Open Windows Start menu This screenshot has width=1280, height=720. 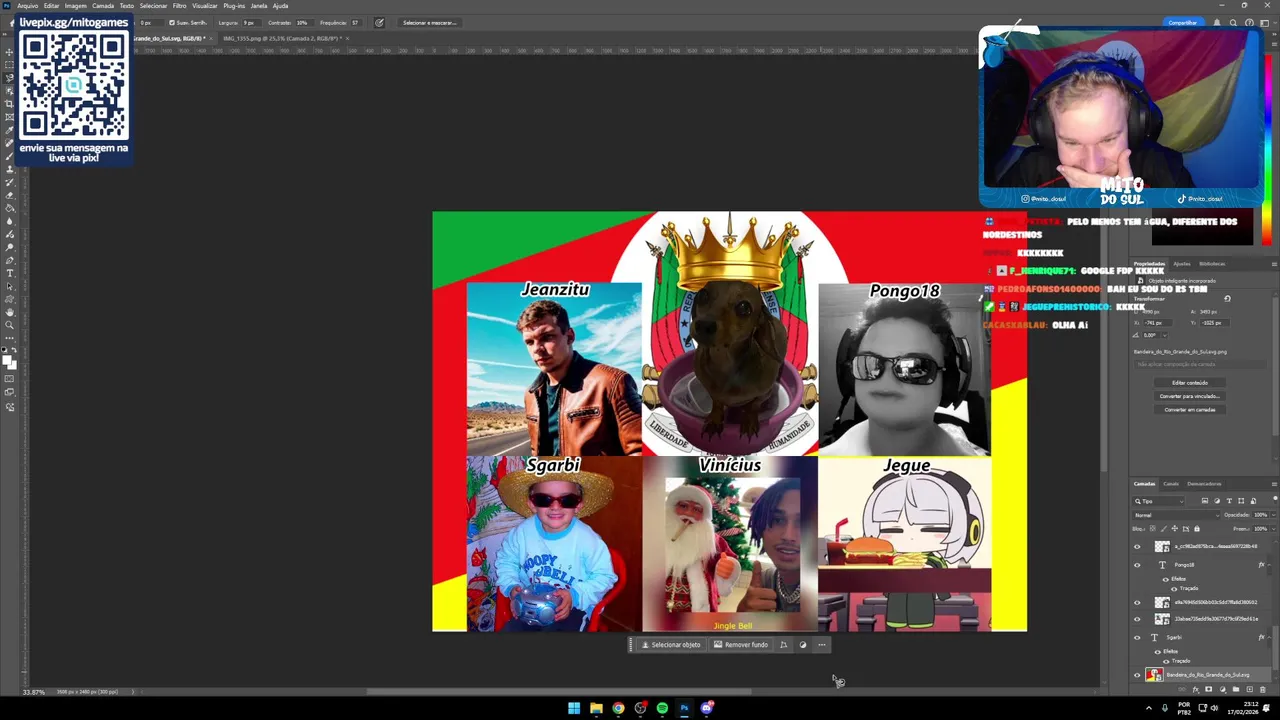(574, 708)
